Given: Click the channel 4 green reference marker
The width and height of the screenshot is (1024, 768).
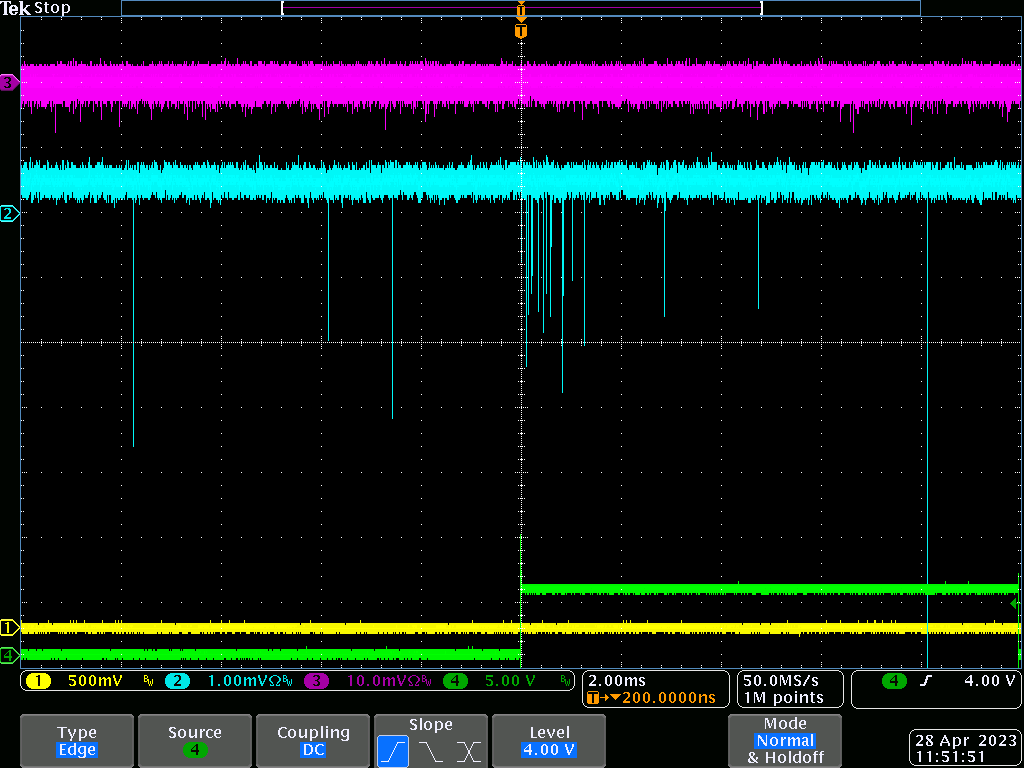Looking at the screenshot, I should [x=9, y=655].
